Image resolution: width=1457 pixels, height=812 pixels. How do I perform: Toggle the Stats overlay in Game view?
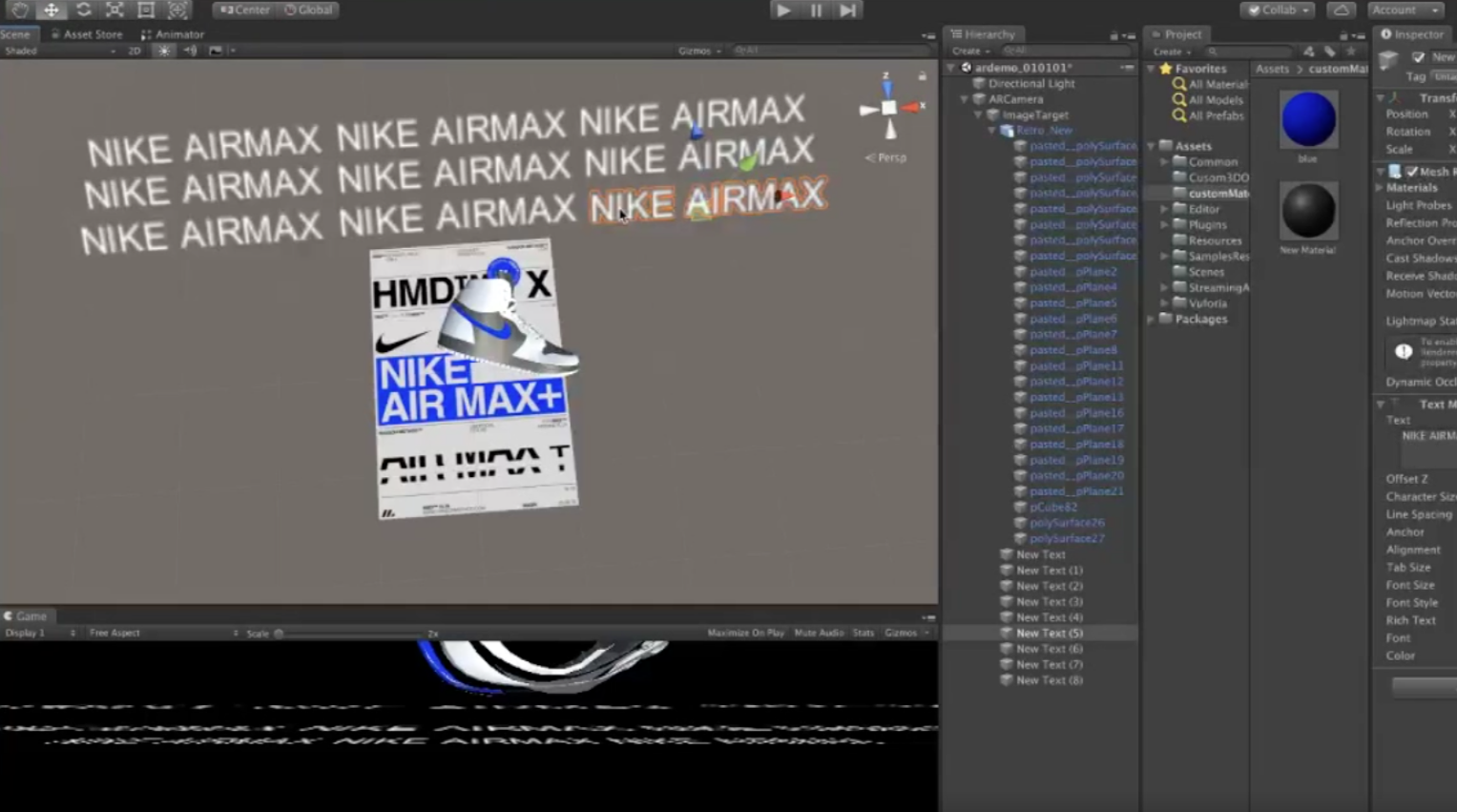863,633
